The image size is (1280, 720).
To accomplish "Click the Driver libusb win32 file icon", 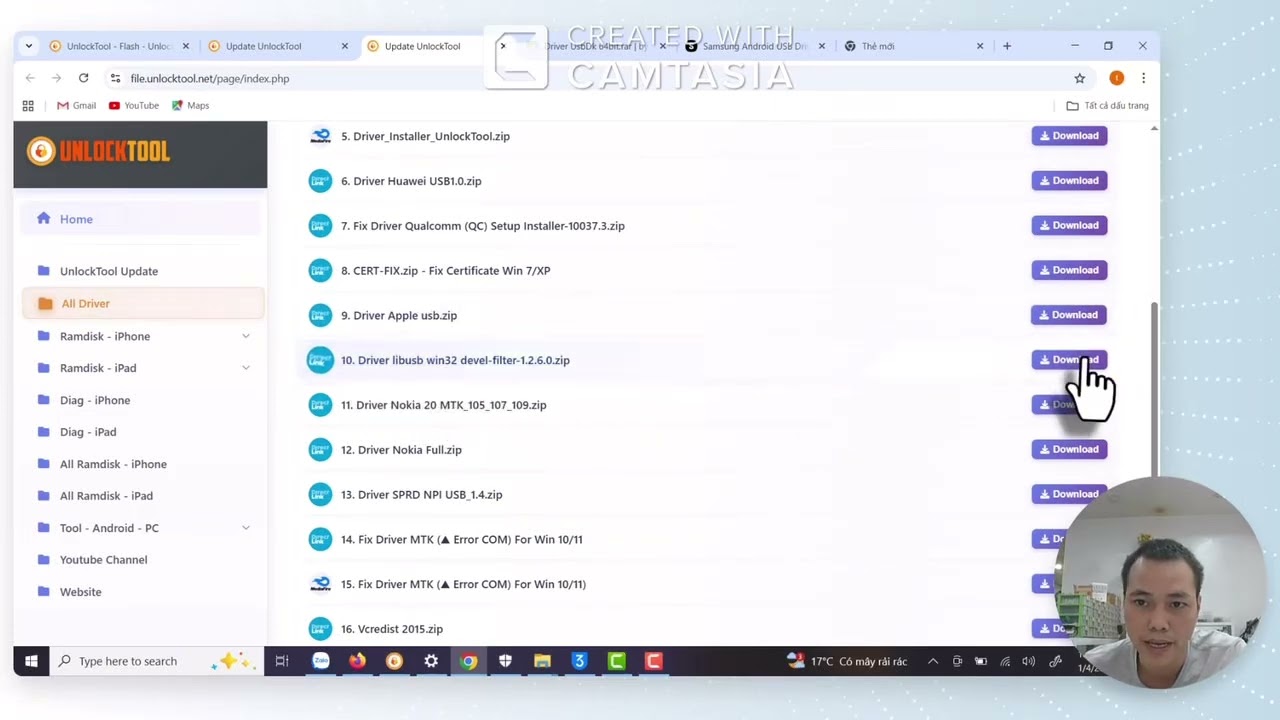I will [320, 360].
